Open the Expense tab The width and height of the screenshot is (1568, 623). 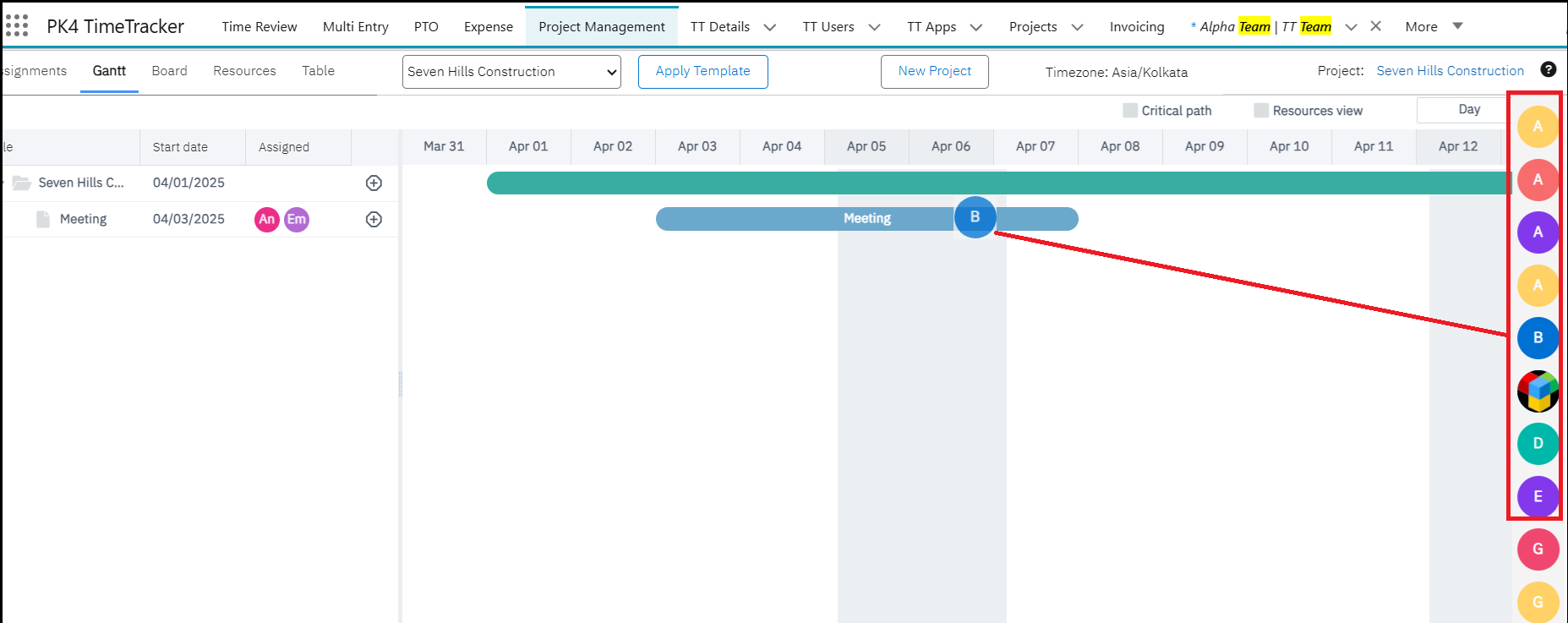(x=489, y=26)
